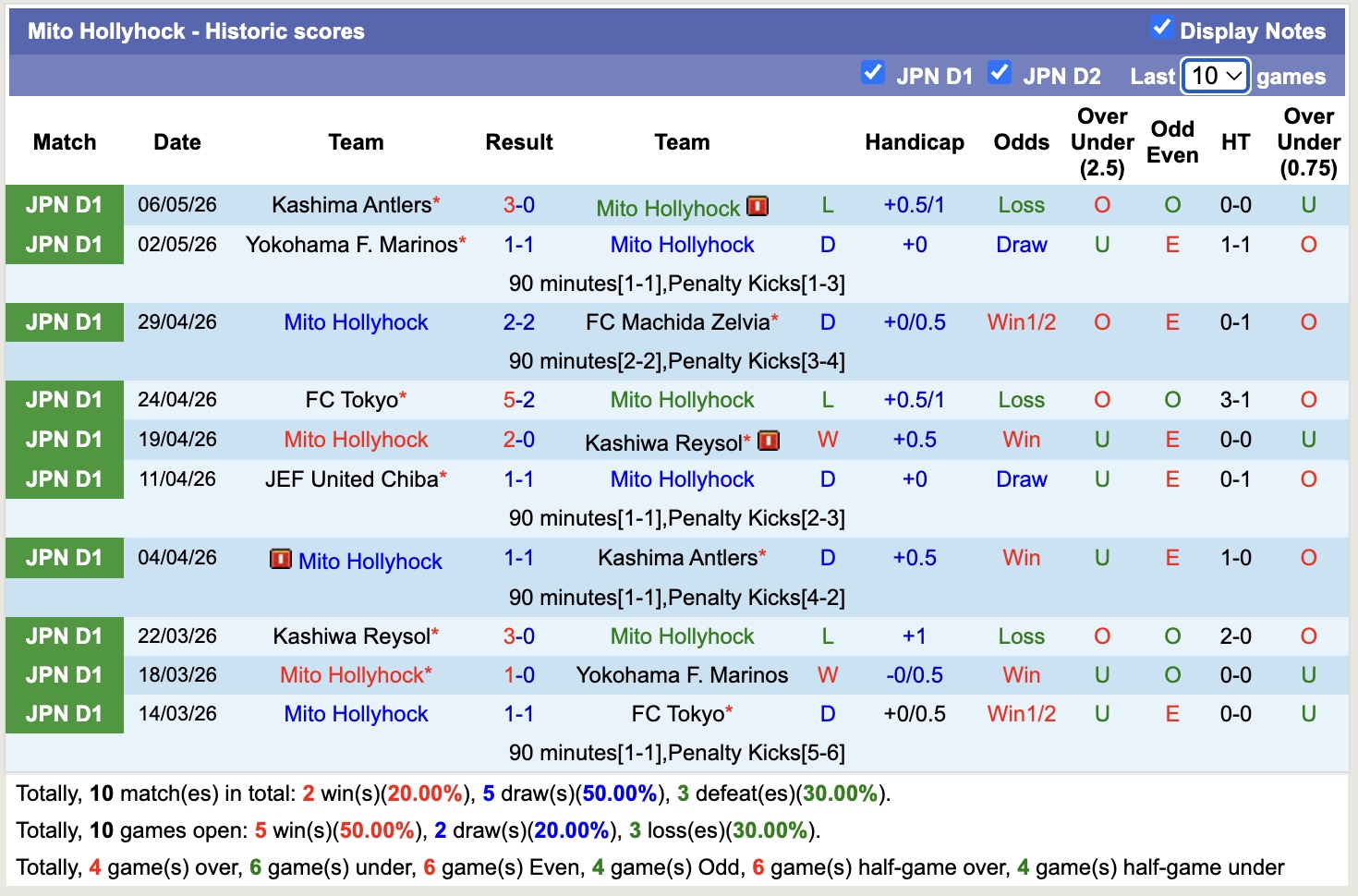Open JEF United Chiba team link
Viewport: 1358px width, 896px height.
pyautogui.click(x=352, y=479)
